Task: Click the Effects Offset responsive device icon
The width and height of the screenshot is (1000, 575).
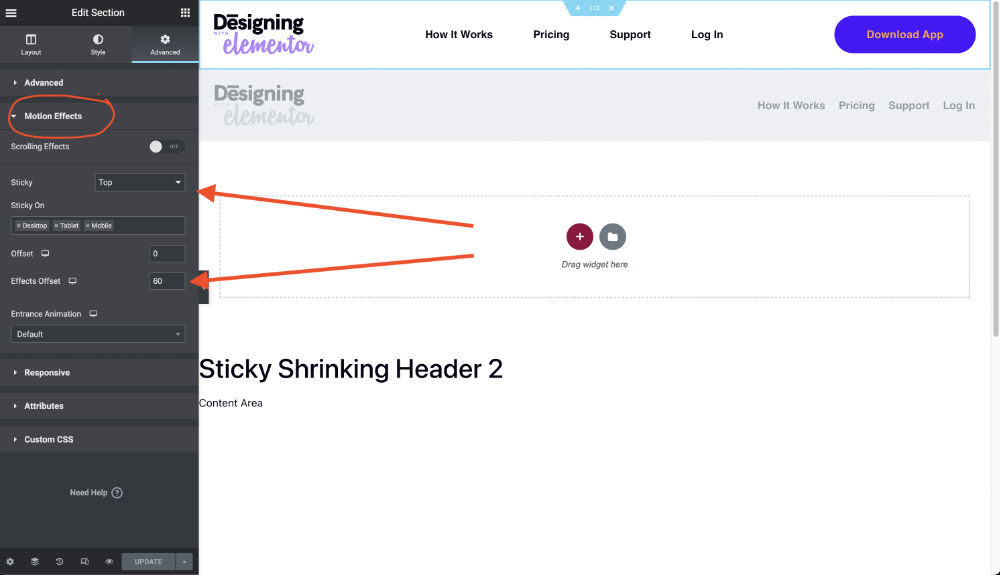Action: point(73,281)
